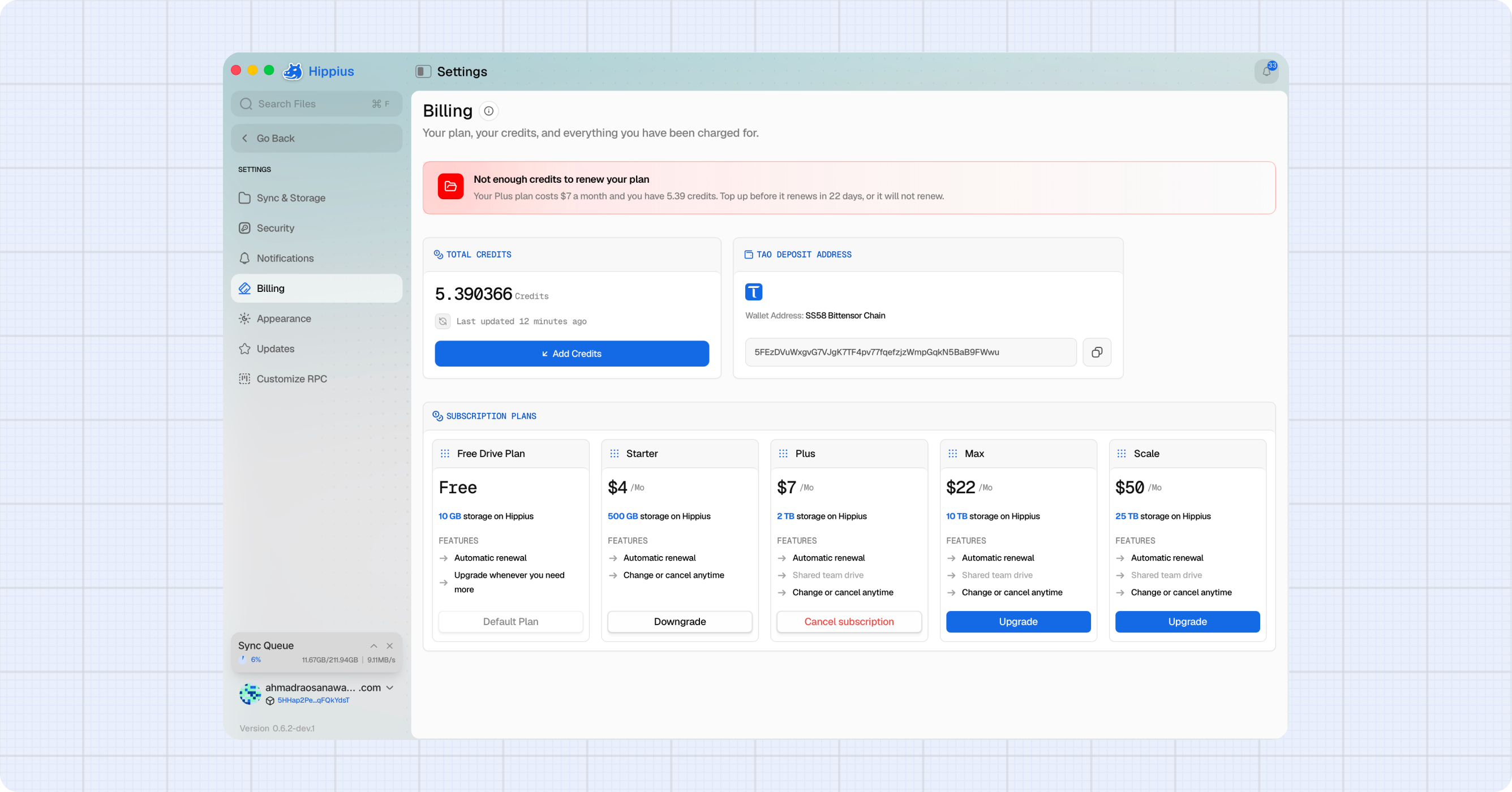Click the account identicon avatar
Viewport: 1512px width, 792px height.
(250, 694)
